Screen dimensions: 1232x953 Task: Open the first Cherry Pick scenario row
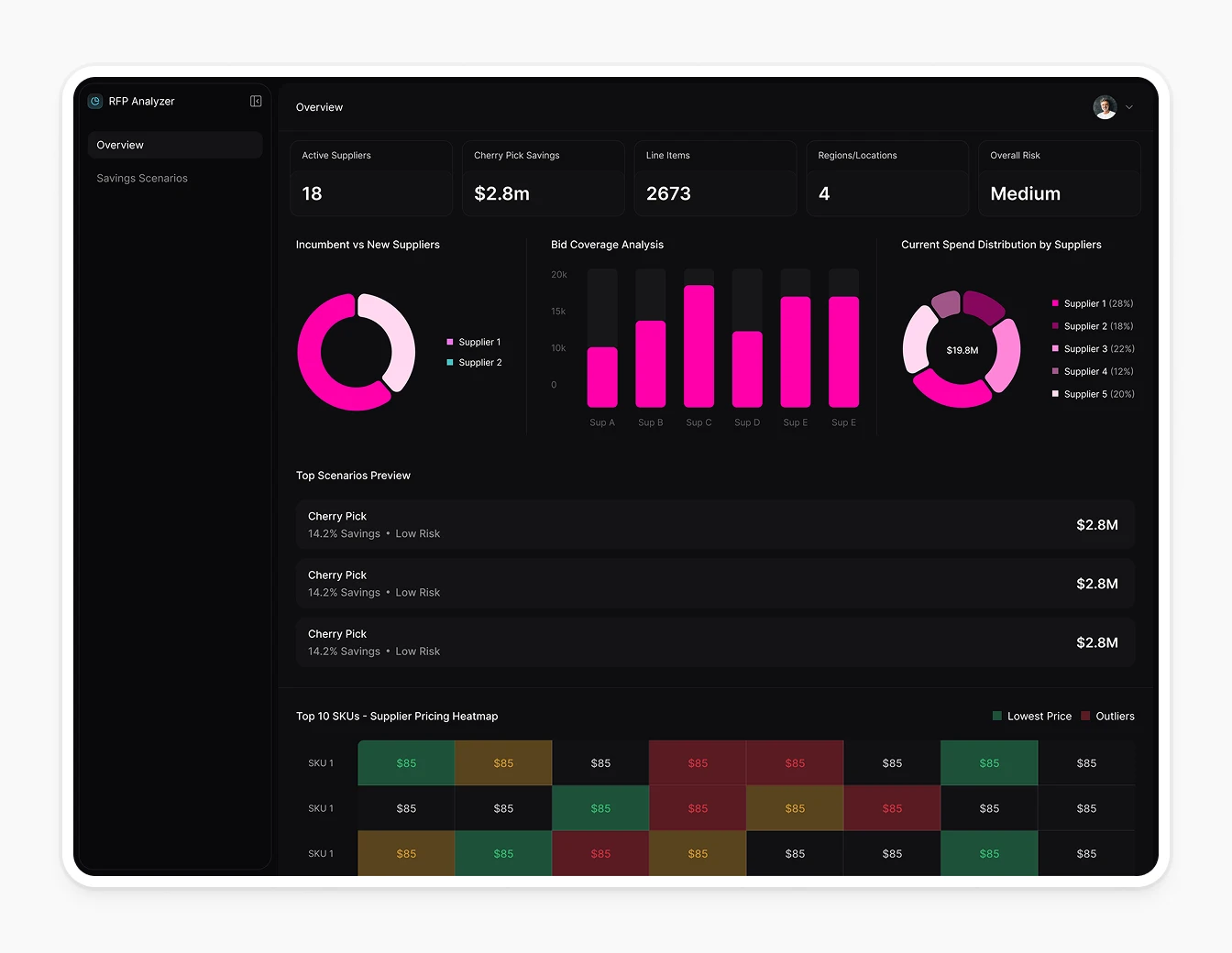pyautogui.click(x=715, y=525)
